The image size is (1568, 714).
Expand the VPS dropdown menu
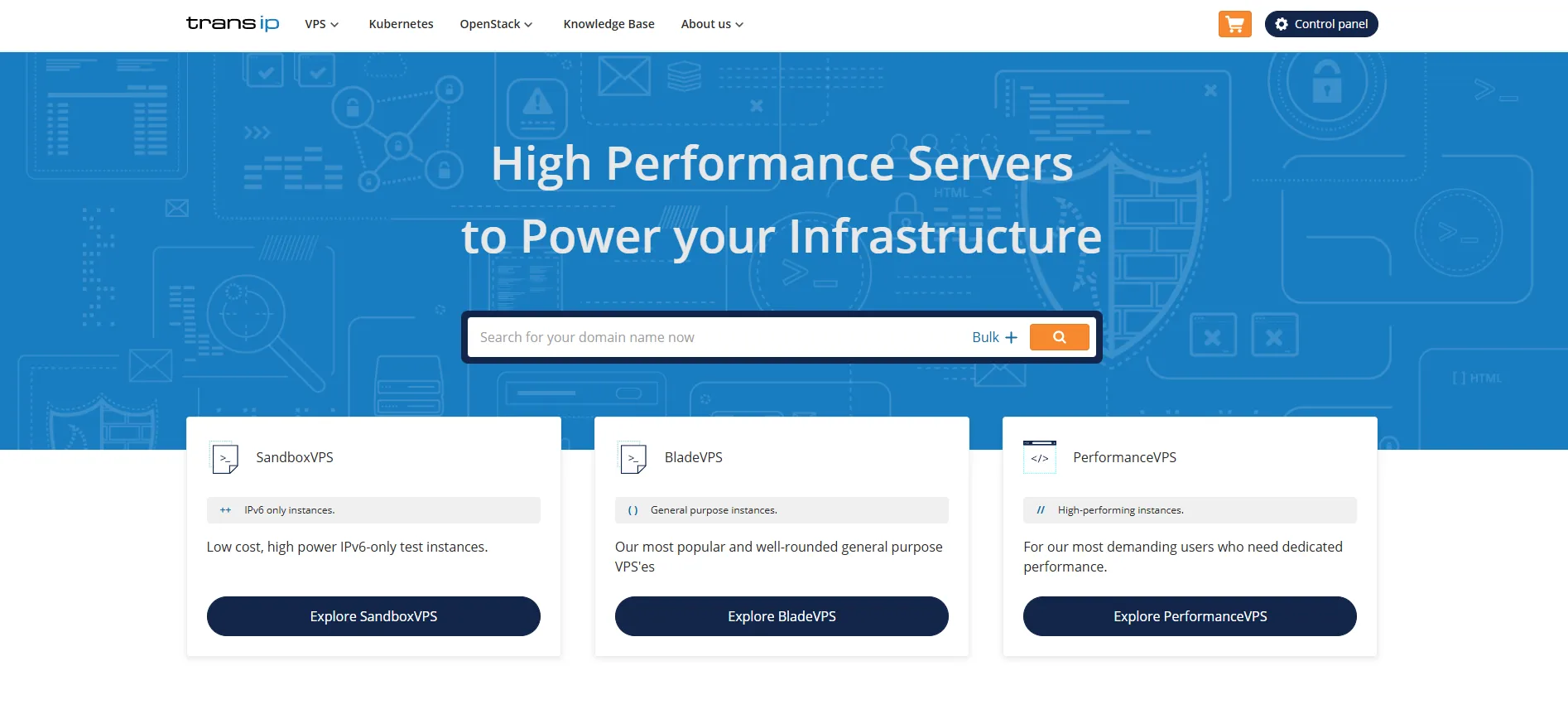tap(321, 24)
